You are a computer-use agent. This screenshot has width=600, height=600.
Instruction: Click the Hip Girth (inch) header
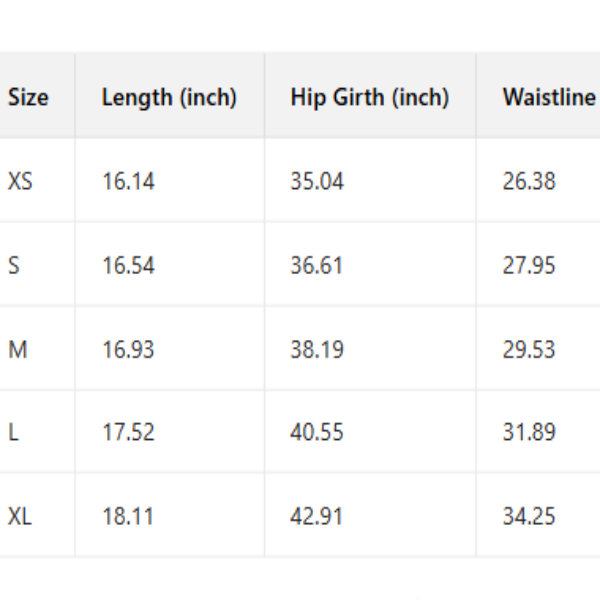(369, 98)
